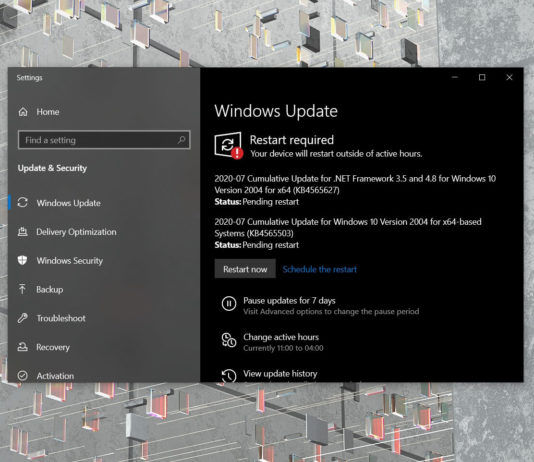Click the Home house icon

tap(23, 112)
